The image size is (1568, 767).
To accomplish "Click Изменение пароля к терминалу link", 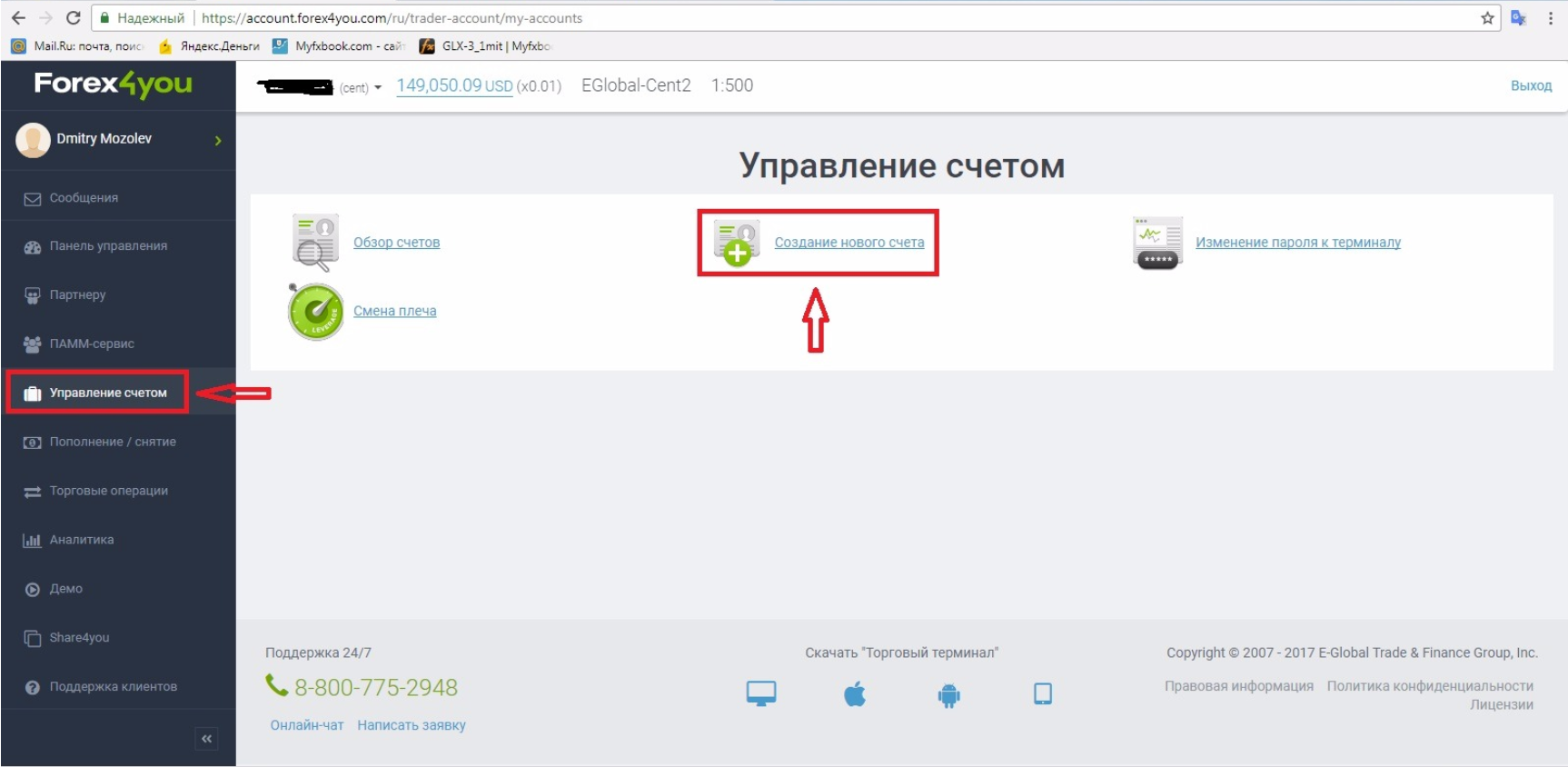I will click(1298, 243).
